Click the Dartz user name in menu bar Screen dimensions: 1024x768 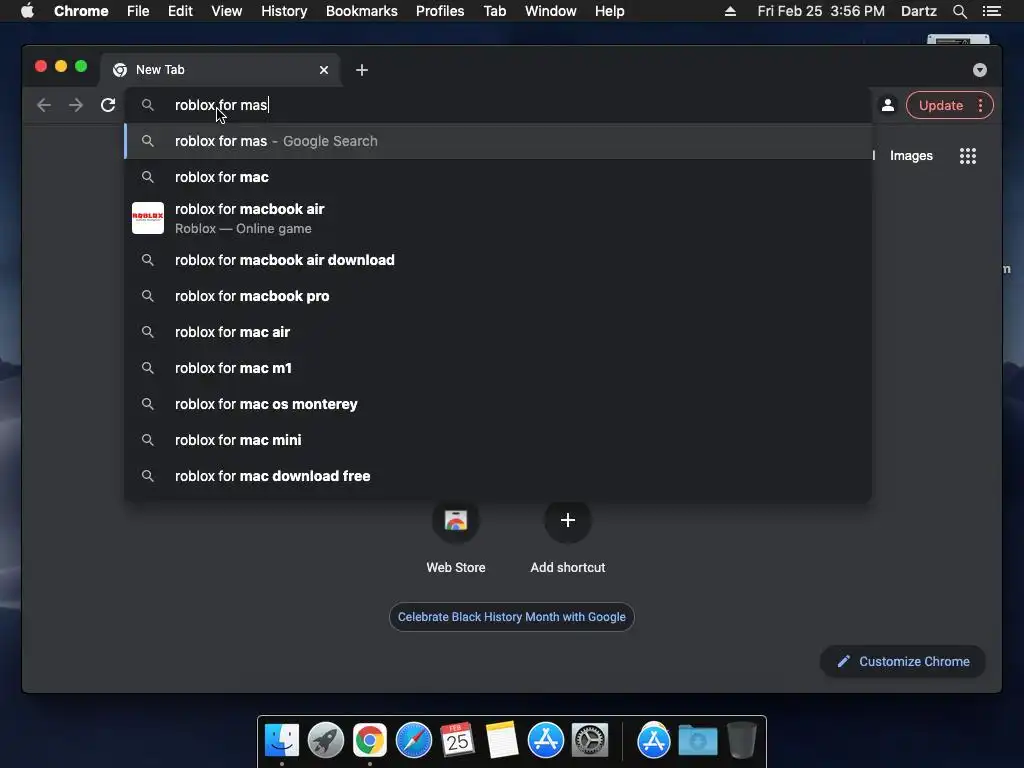click(918, 11)
